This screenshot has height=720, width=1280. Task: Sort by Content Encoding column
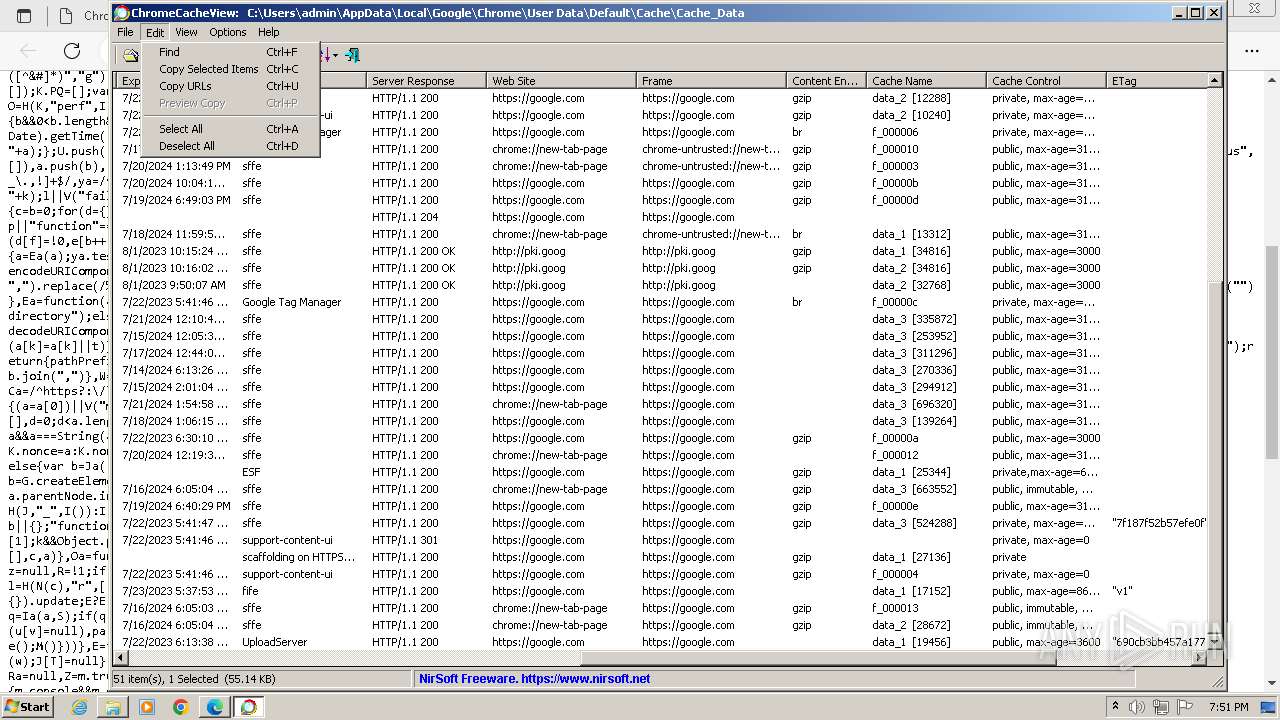click(826, 81)
